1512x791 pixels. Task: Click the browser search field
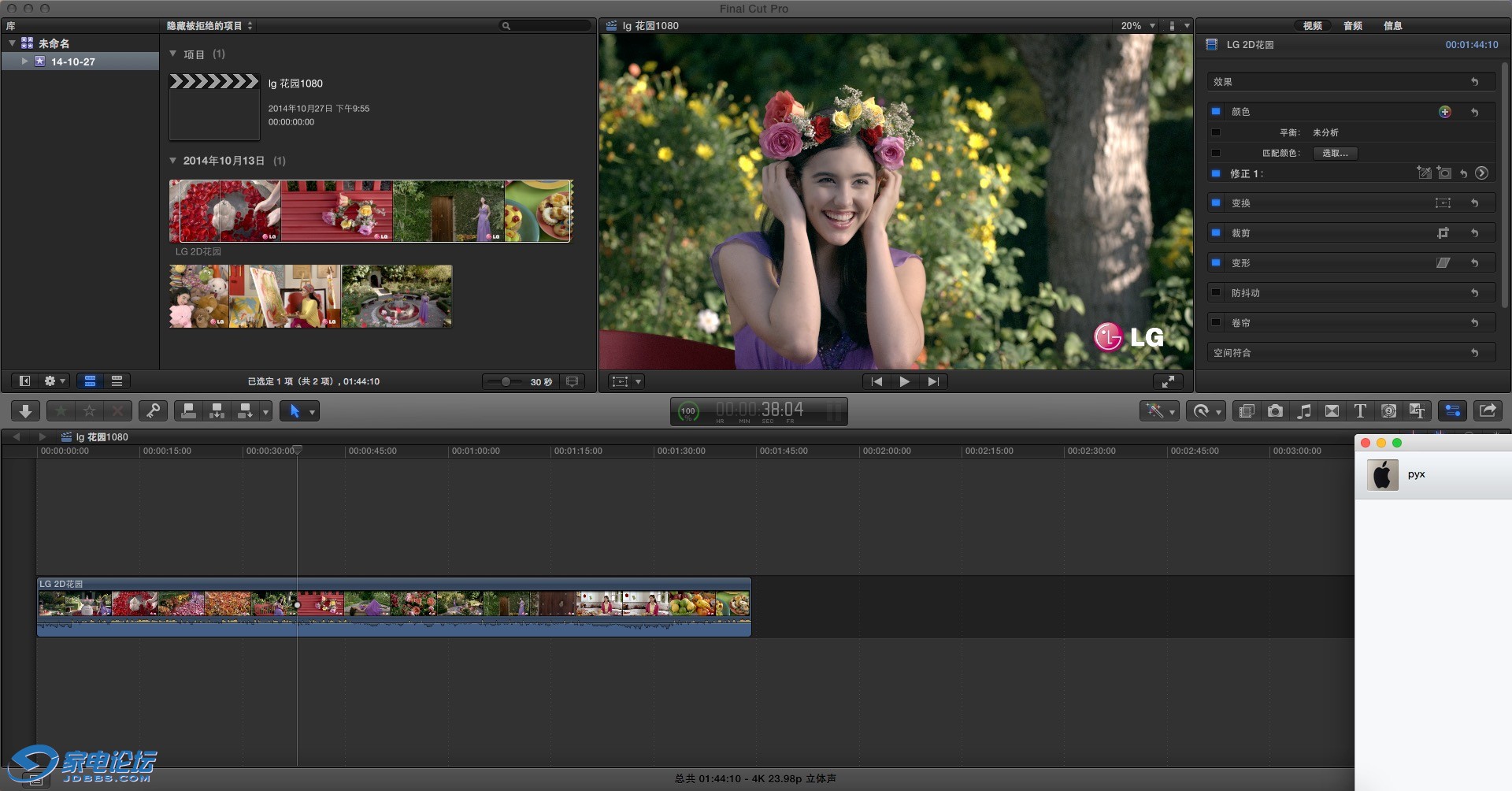pyautogui.click(x=545, y=26)
